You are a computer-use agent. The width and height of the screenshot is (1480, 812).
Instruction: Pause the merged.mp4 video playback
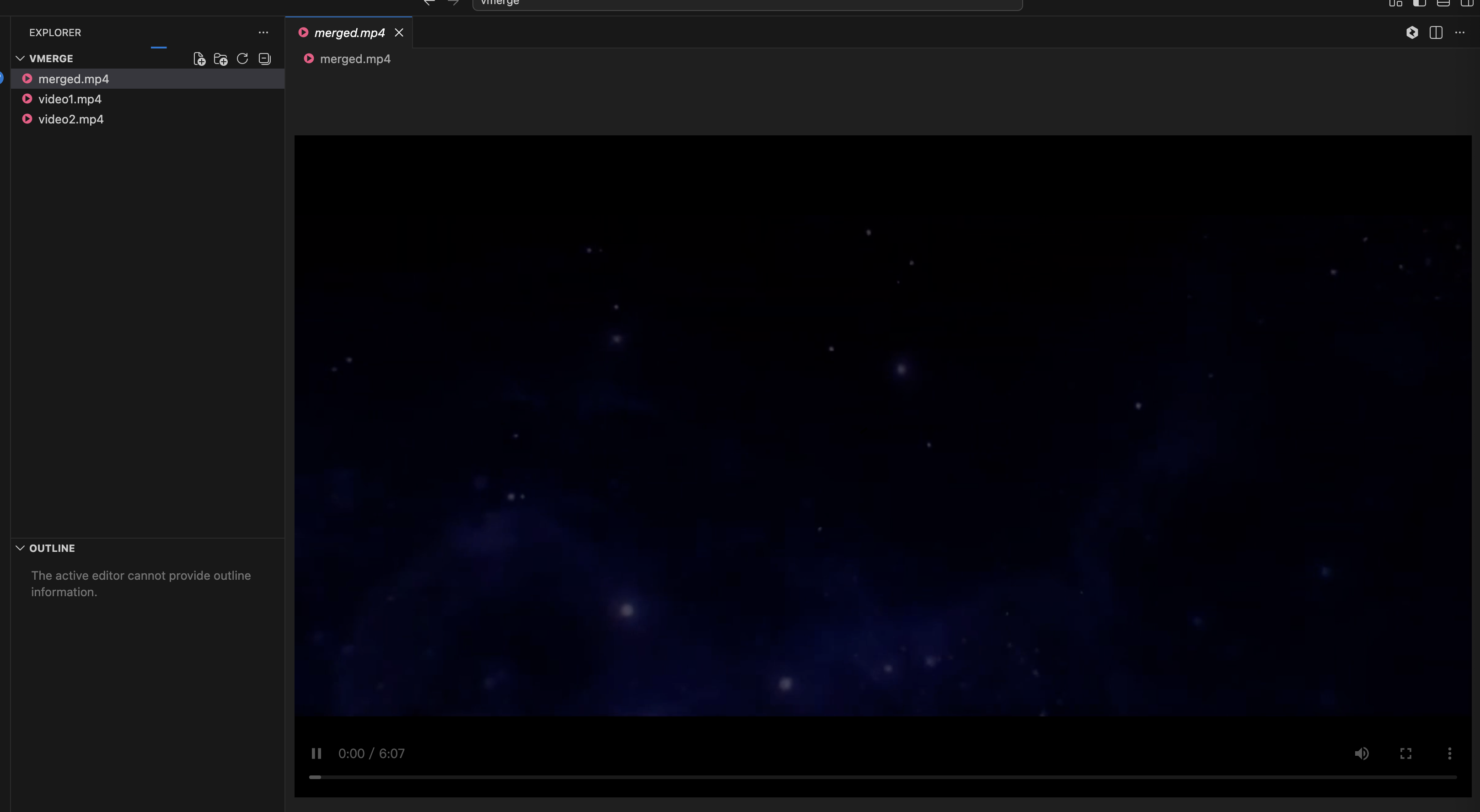click(316, 753)
